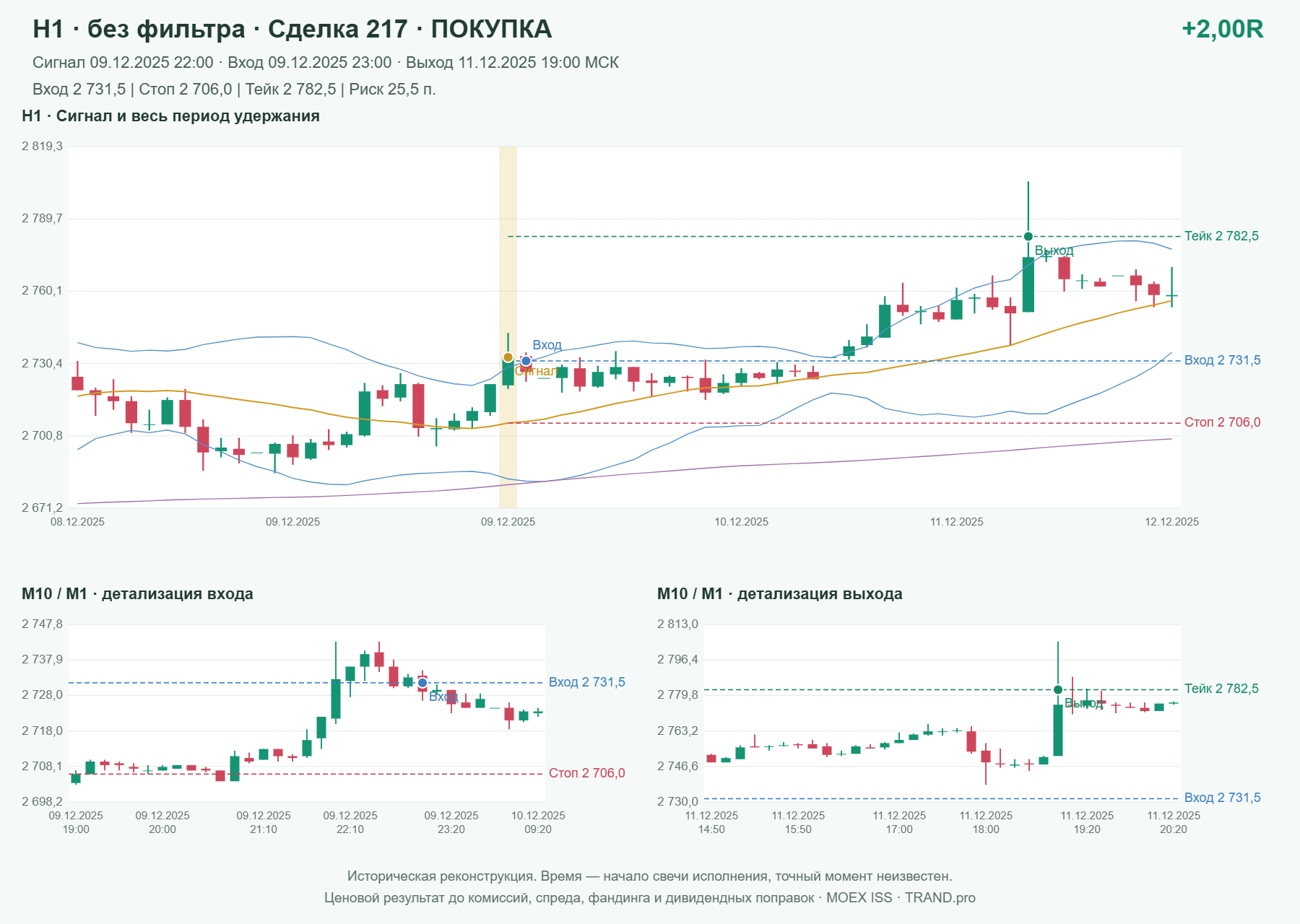Image resolution: width=1300 pixels, height=924 pixels.
Task: Click x-axis date 10.12.2025 on H1 chart
Action: [741, 522]
